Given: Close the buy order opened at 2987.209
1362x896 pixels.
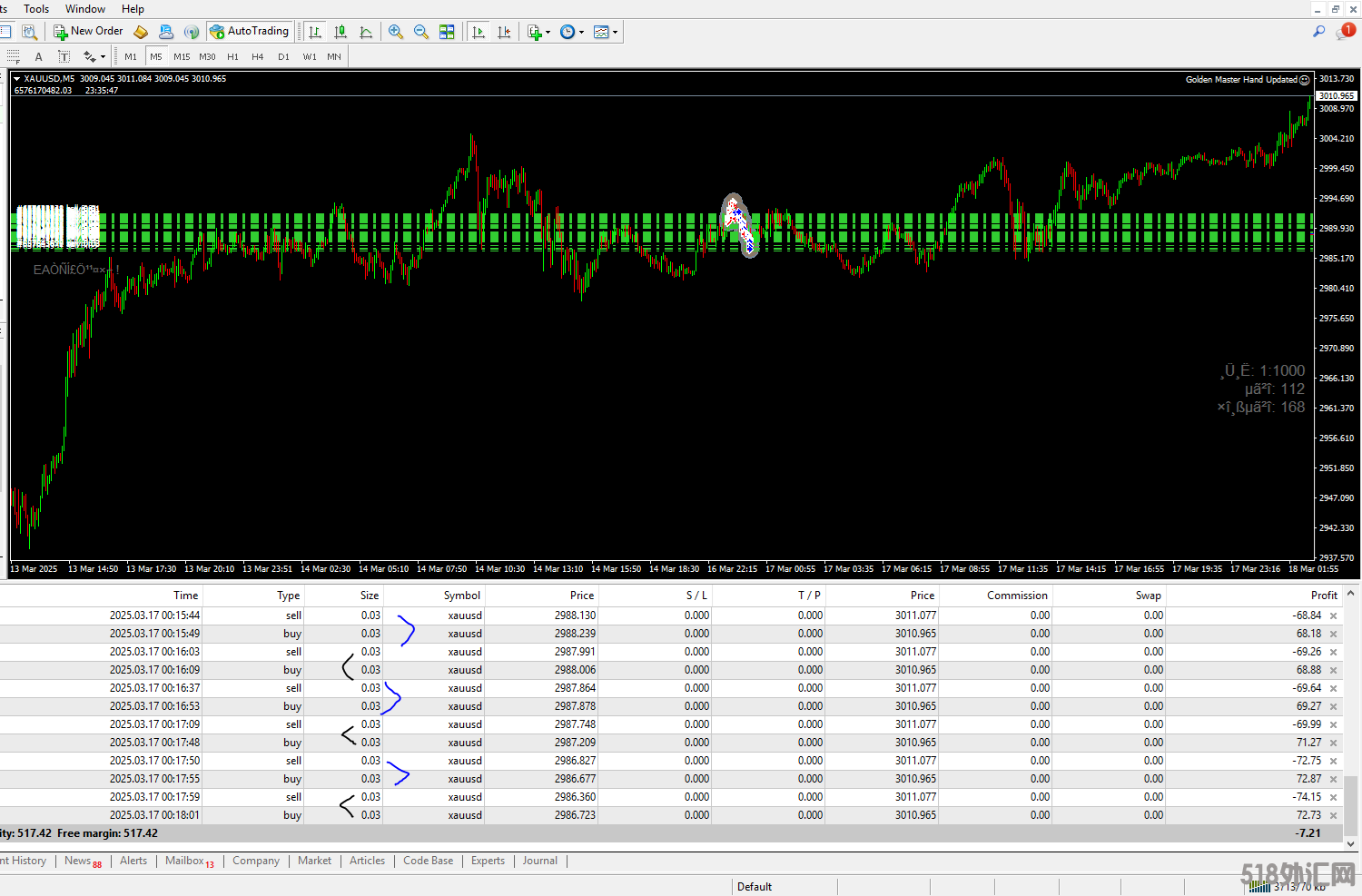Looking at the screenshot, I should click(x=1334, y=743).
